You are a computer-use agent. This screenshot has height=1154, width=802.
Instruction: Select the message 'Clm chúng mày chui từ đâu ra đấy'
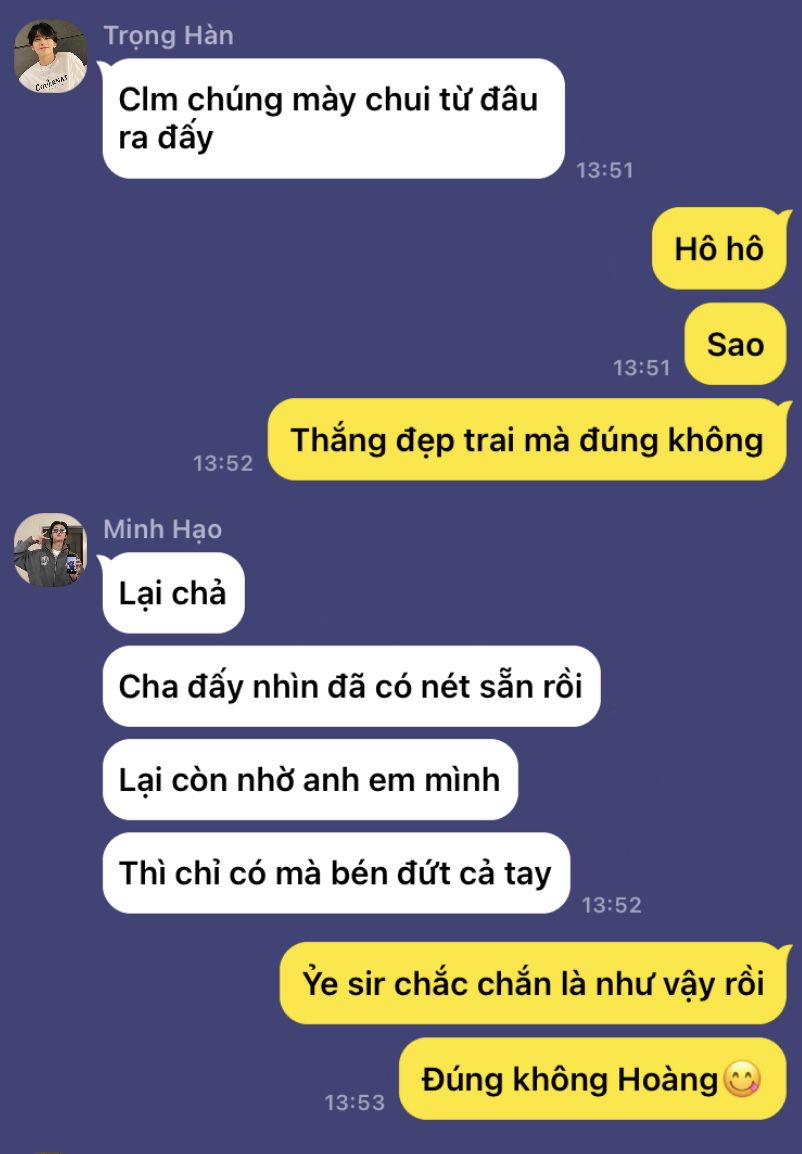pos(333,118)
